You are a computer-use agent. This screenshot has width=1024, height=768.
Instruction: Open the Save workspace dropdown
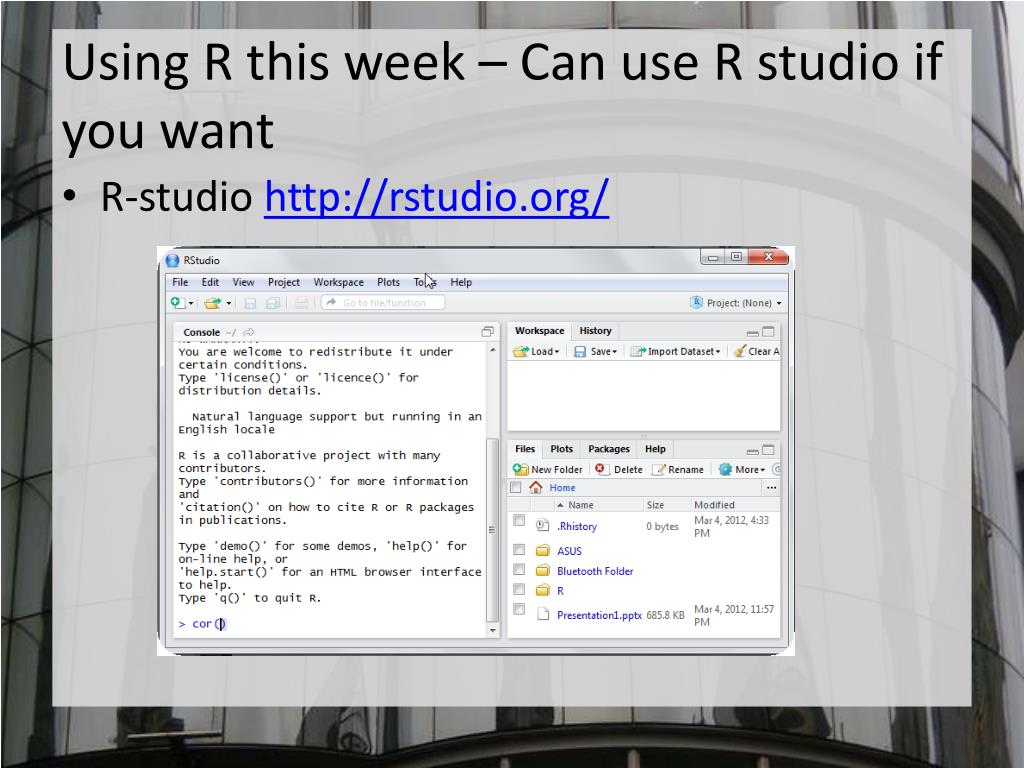click(596, 351)
